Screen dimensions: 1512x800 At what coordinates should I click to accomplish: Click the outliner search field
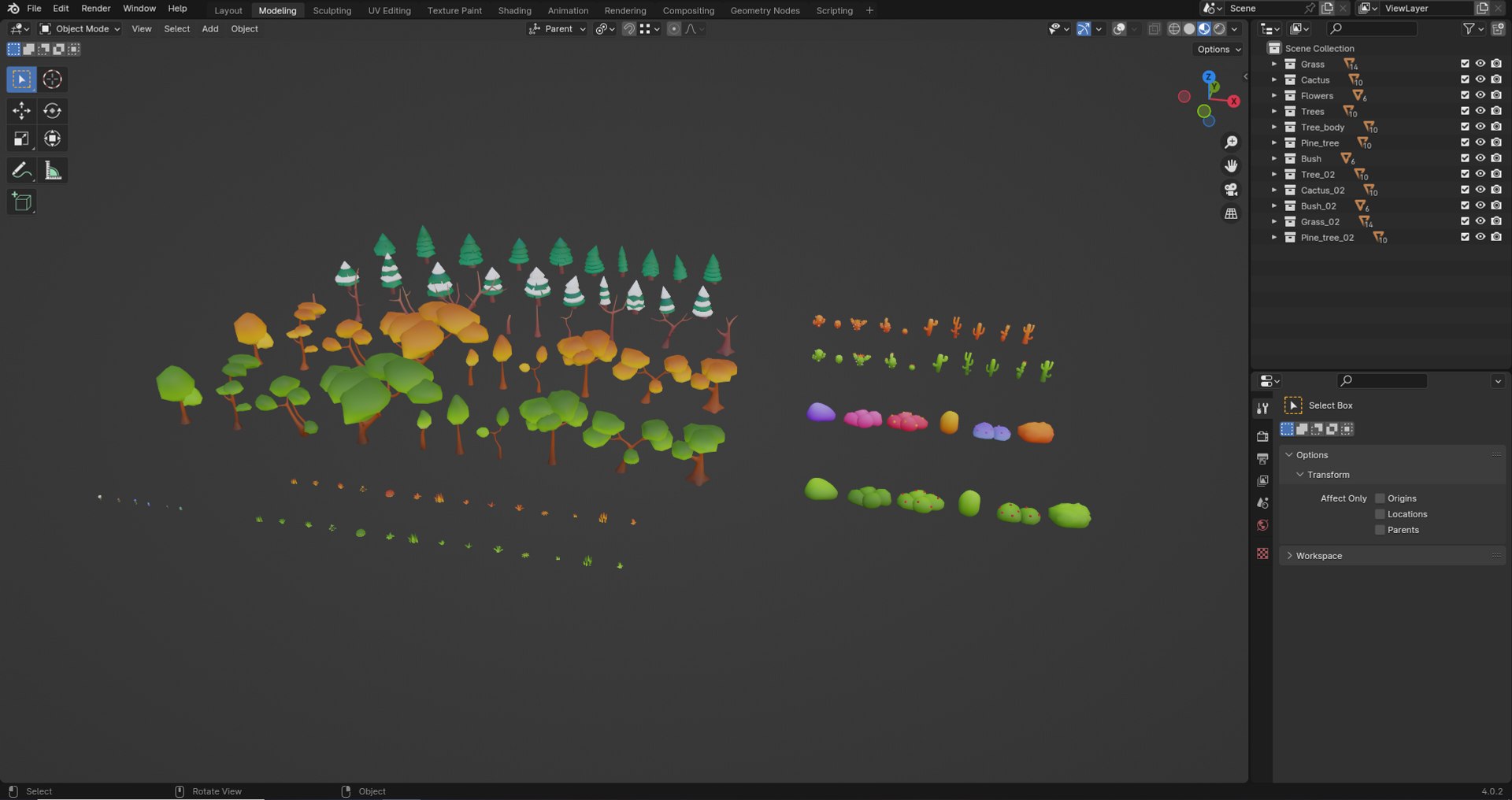[x=1372, y=29]
